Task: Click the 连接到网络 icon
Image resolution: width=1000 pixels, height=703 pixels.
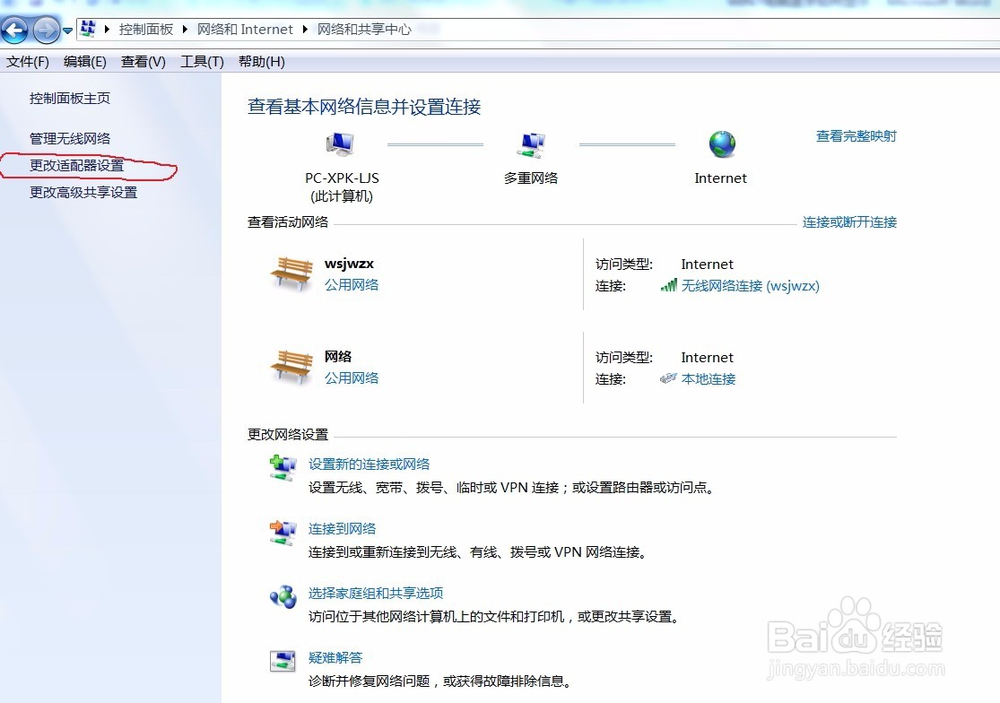Action: [x=284, y=529]
